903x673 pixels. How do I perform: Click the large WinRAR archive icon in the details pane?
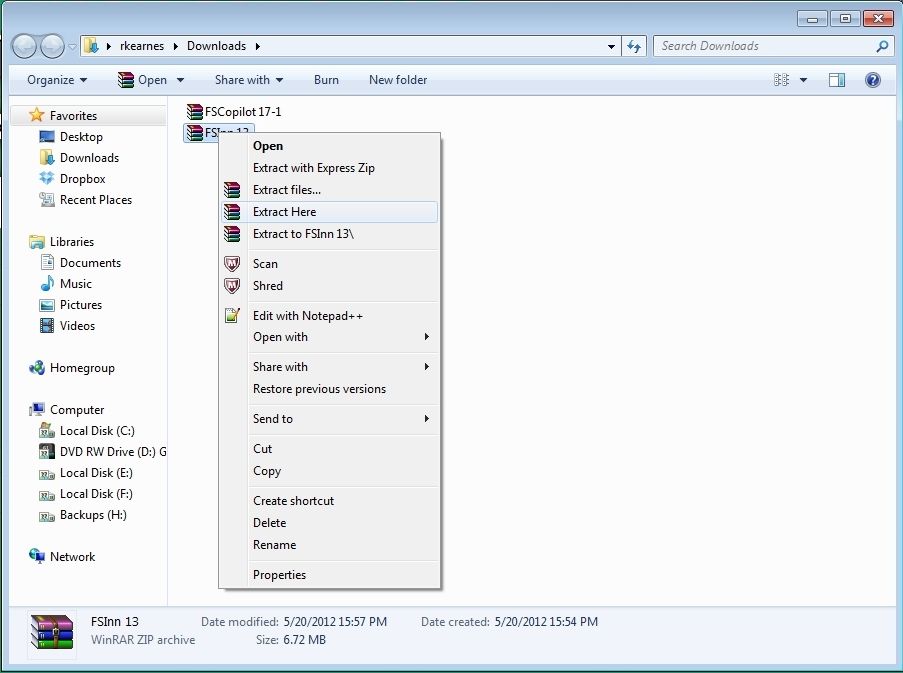click(x=52, y=632)
